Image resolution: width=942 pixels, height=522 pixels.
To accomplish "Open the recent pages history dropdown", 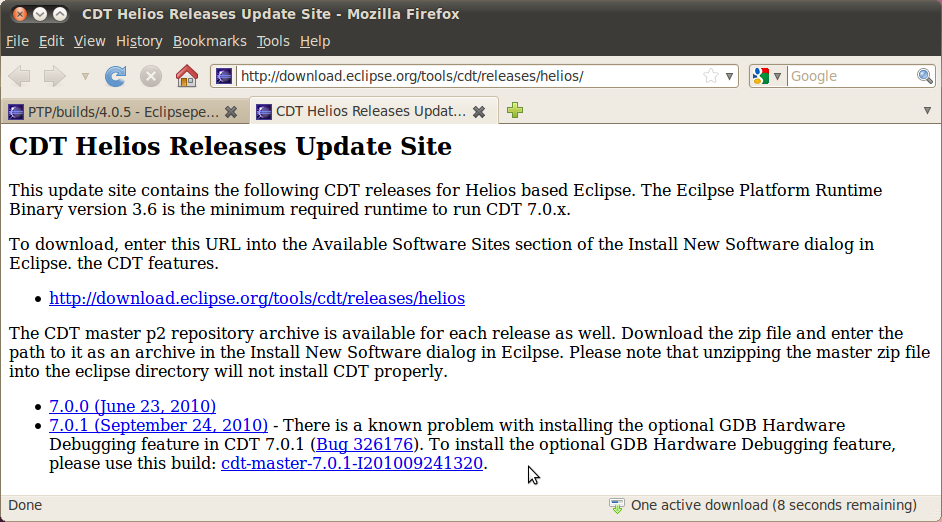I will pos(85,76).
